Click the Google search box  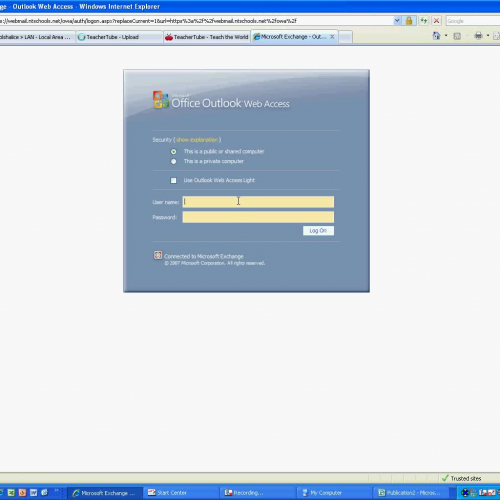[473, 21]
